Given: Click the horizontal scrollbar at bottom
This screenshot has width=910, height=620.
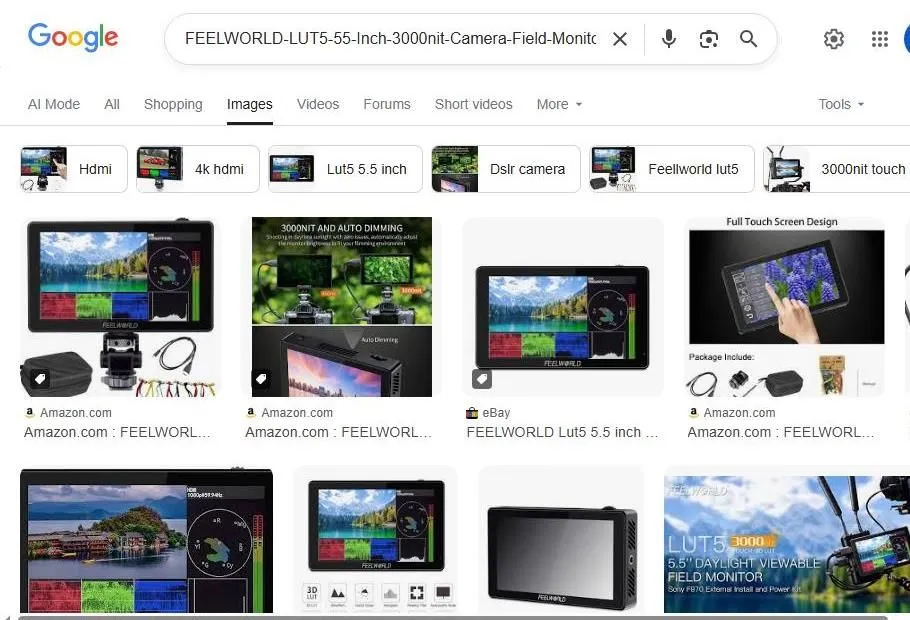Looking at the screenshot, I should pyautogui.click(x=453, y=617).
